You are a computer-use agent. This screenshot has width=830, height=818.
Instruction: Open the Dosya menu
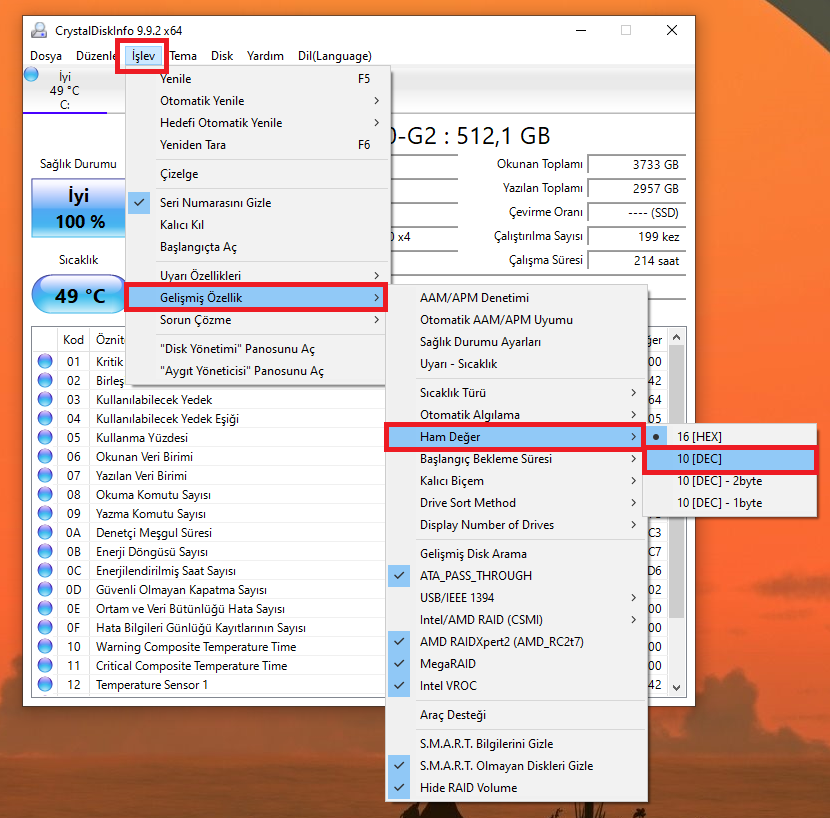(46, 56)
